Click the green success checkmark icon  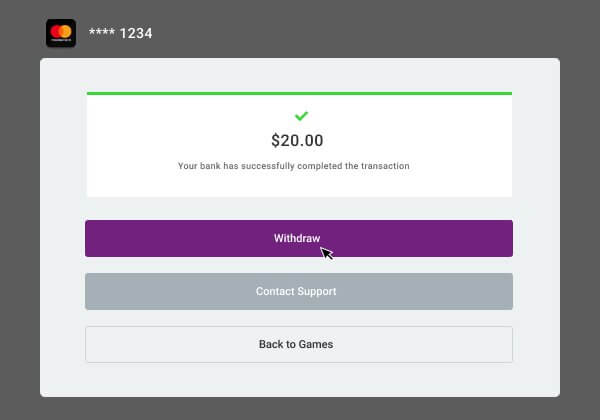[x=301, y=116]
